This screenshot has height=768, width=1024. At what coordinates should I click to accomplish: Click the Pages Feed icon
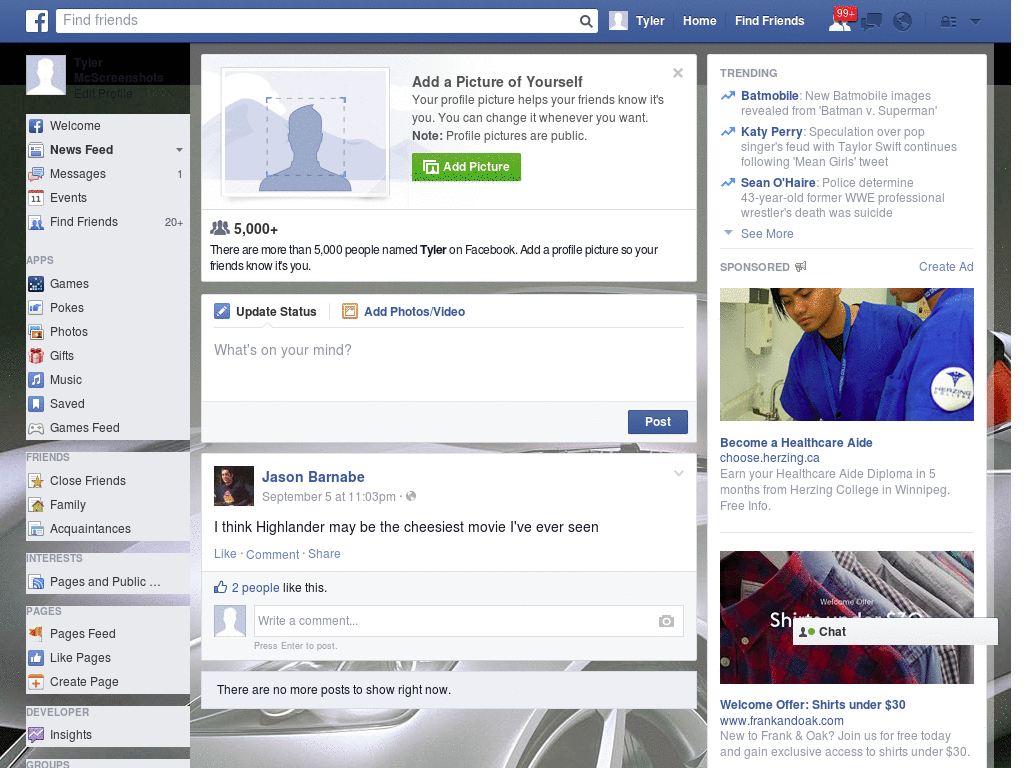tap(36, 634)
